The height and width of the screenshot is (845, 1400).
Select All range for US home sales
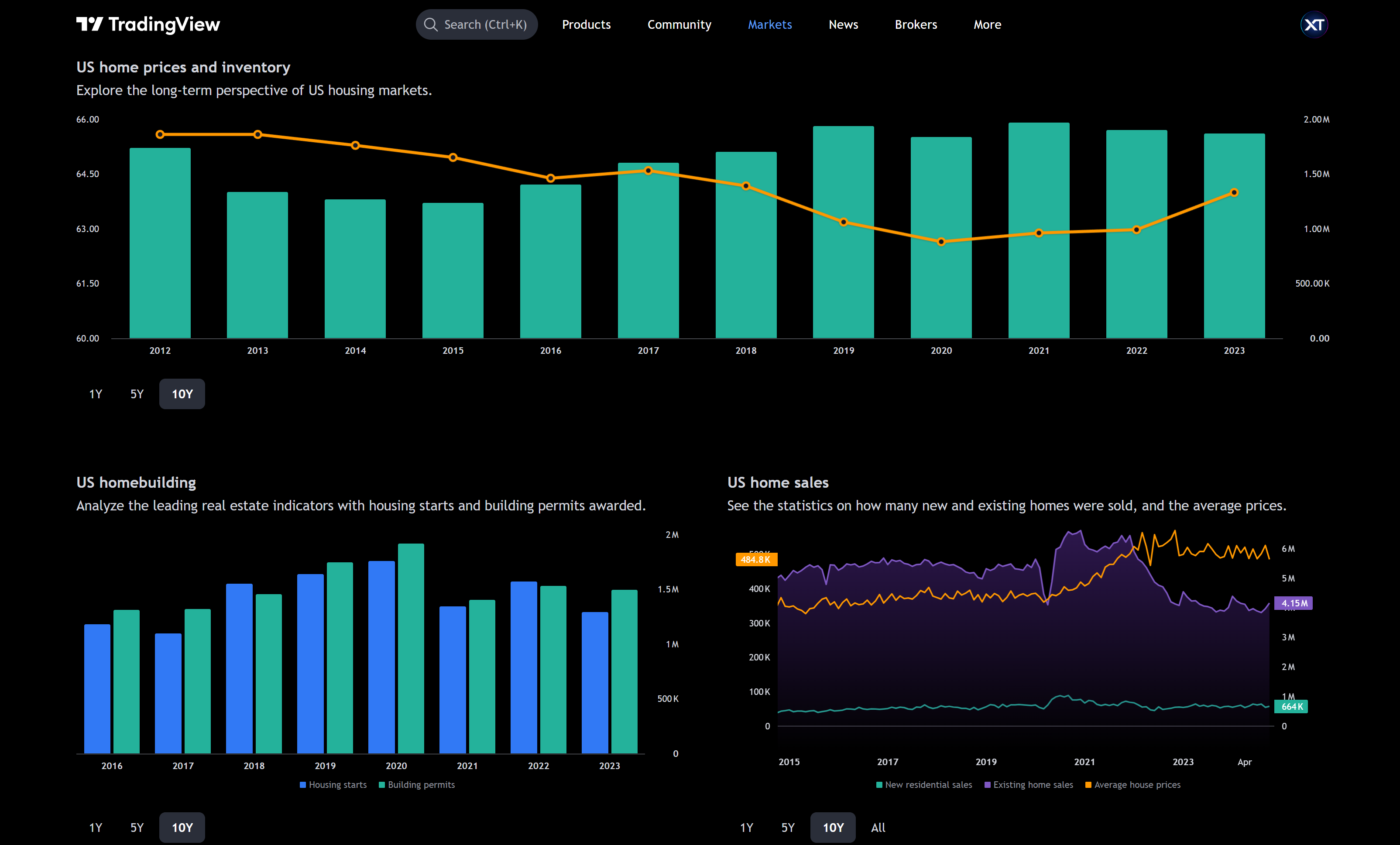click(x=878, y=828)
